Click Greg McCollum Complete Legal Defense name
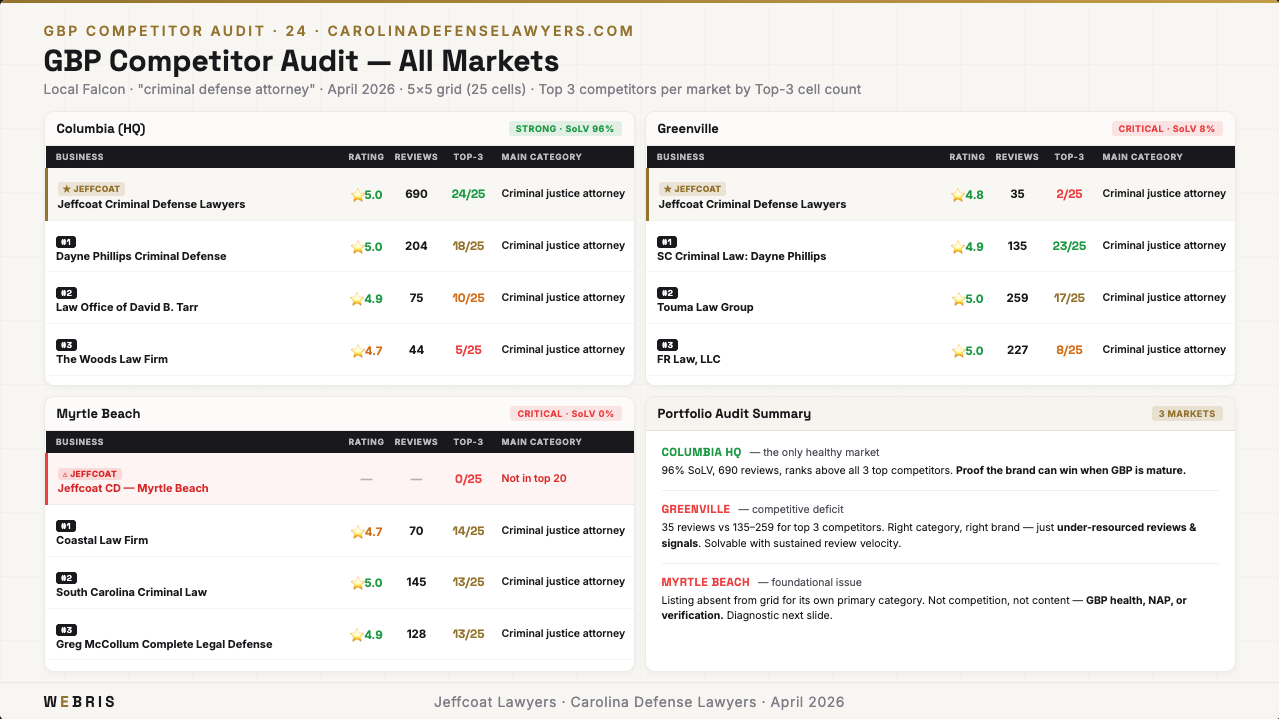This screenshot has height=719, width=1279. pos(164,645)
